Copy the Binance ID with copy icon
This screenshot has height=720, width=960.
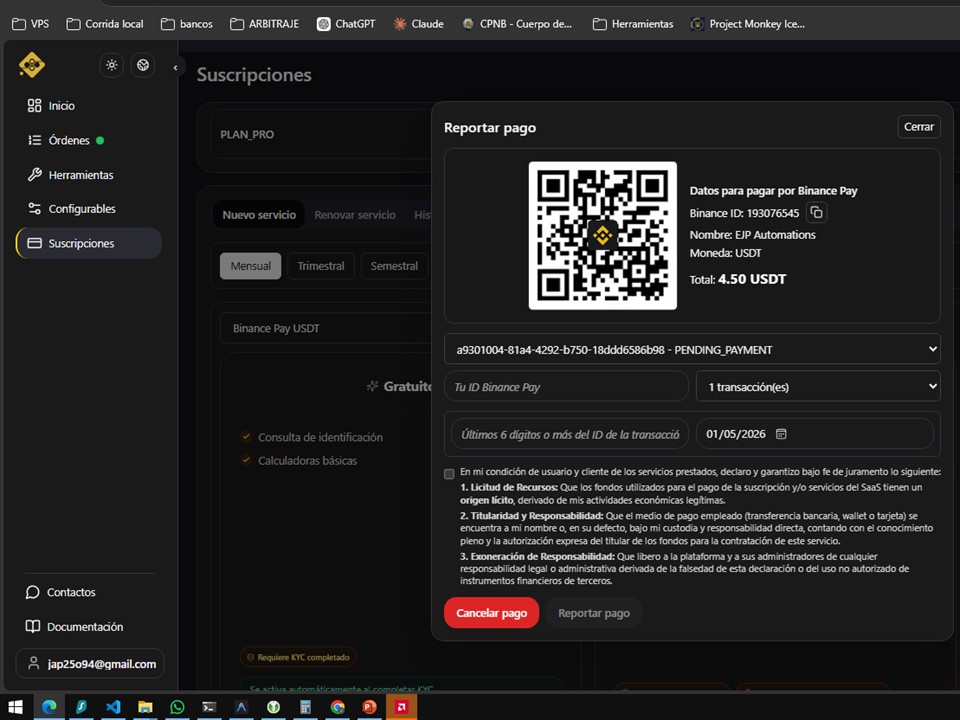click(x=817, y=212)
